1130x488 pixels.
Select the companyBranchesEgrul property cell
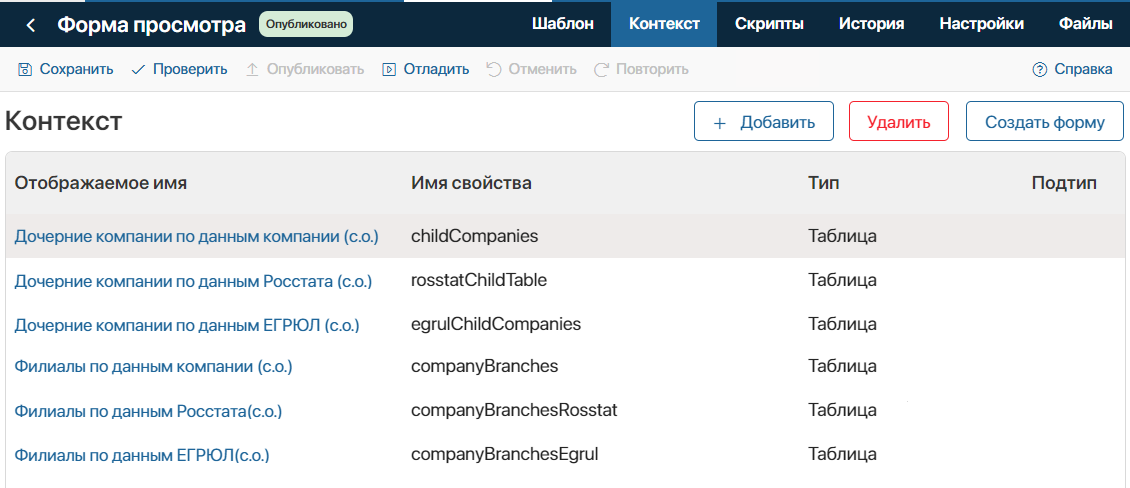(x=504, y=454)
